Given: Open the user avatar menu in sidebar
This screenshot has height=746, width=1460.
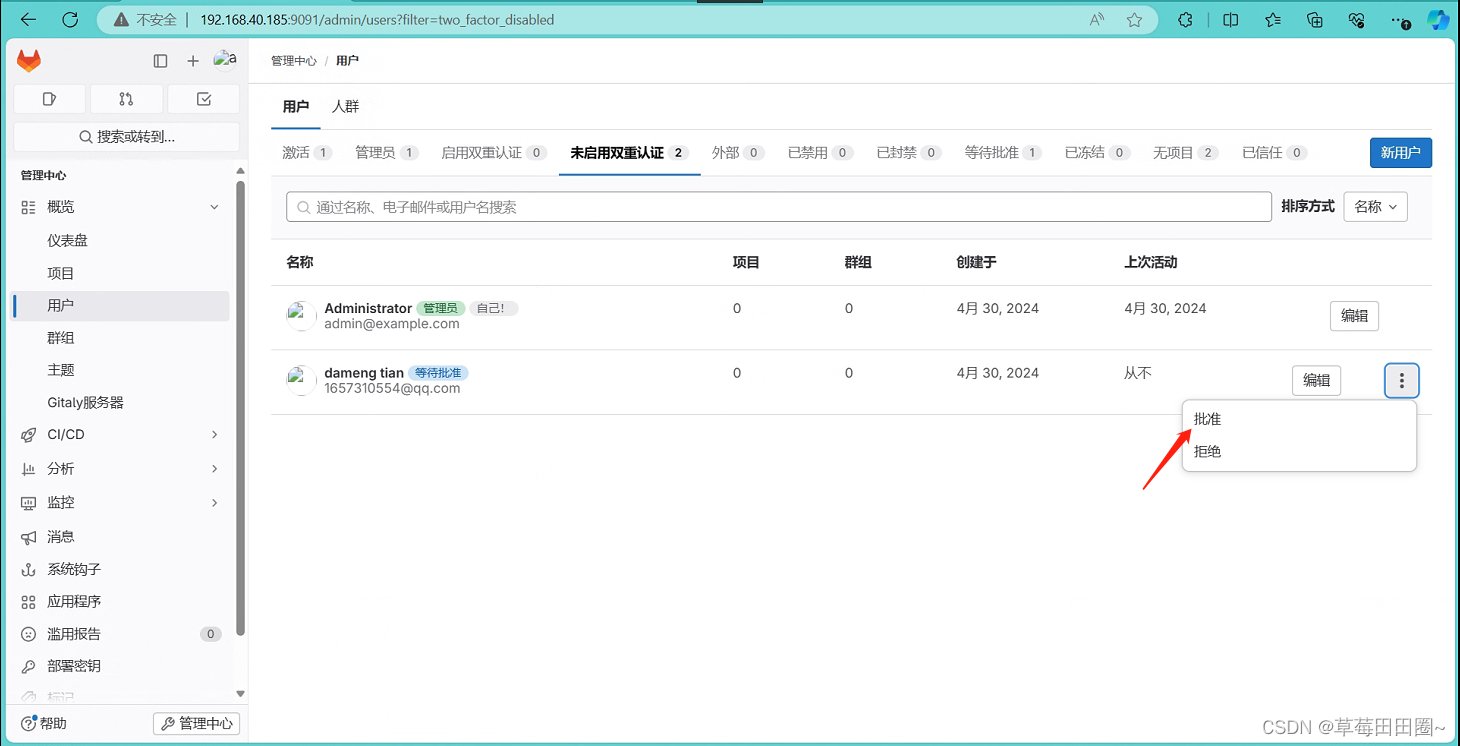Looking at the screenshot, I should (225, 60).
